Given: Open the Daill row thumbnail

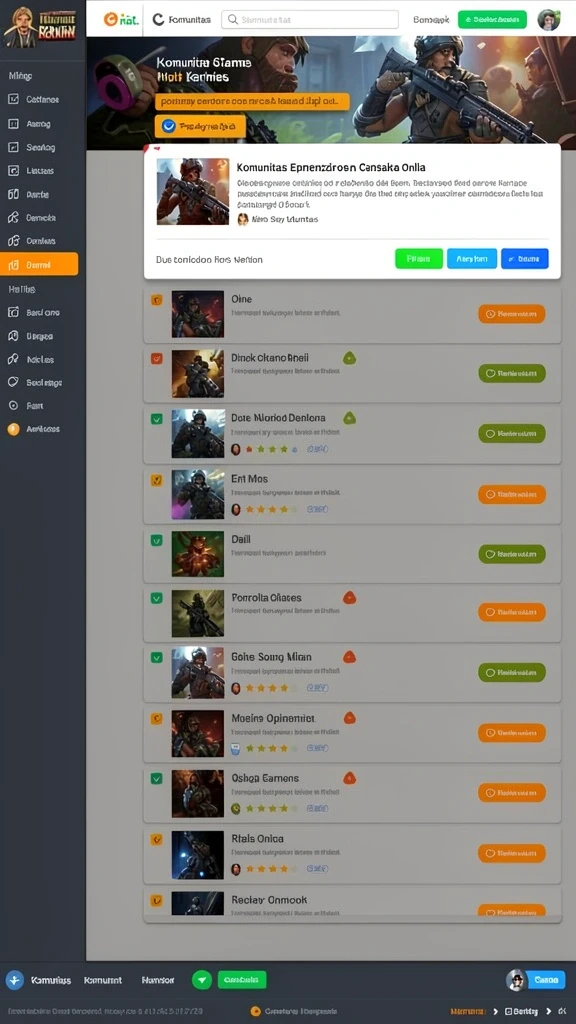Looking at the screenshot, I should click(x=198, y=554).
